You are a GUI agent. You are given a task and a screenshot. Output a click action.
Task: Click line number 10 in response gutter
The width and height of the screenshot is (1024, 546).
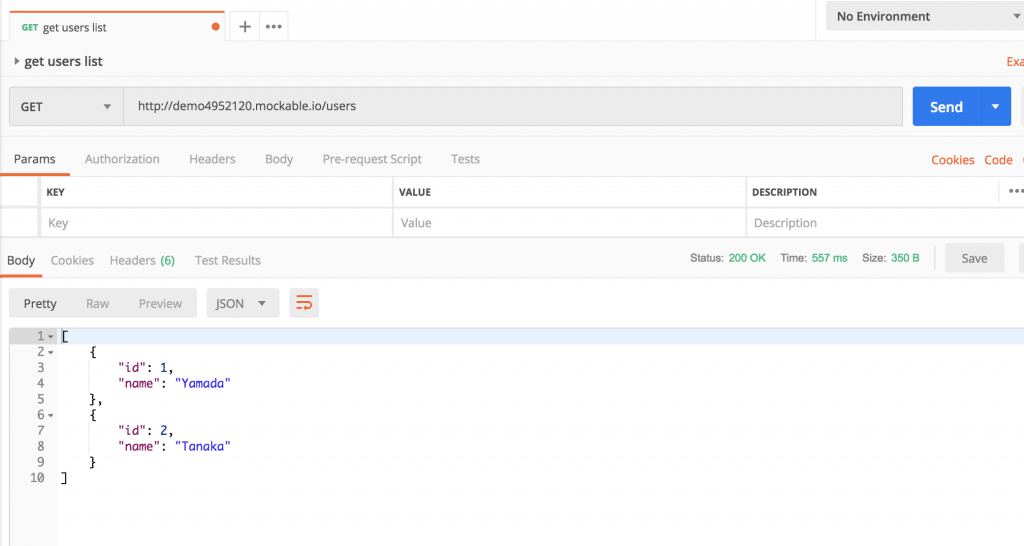coord(37,478)
